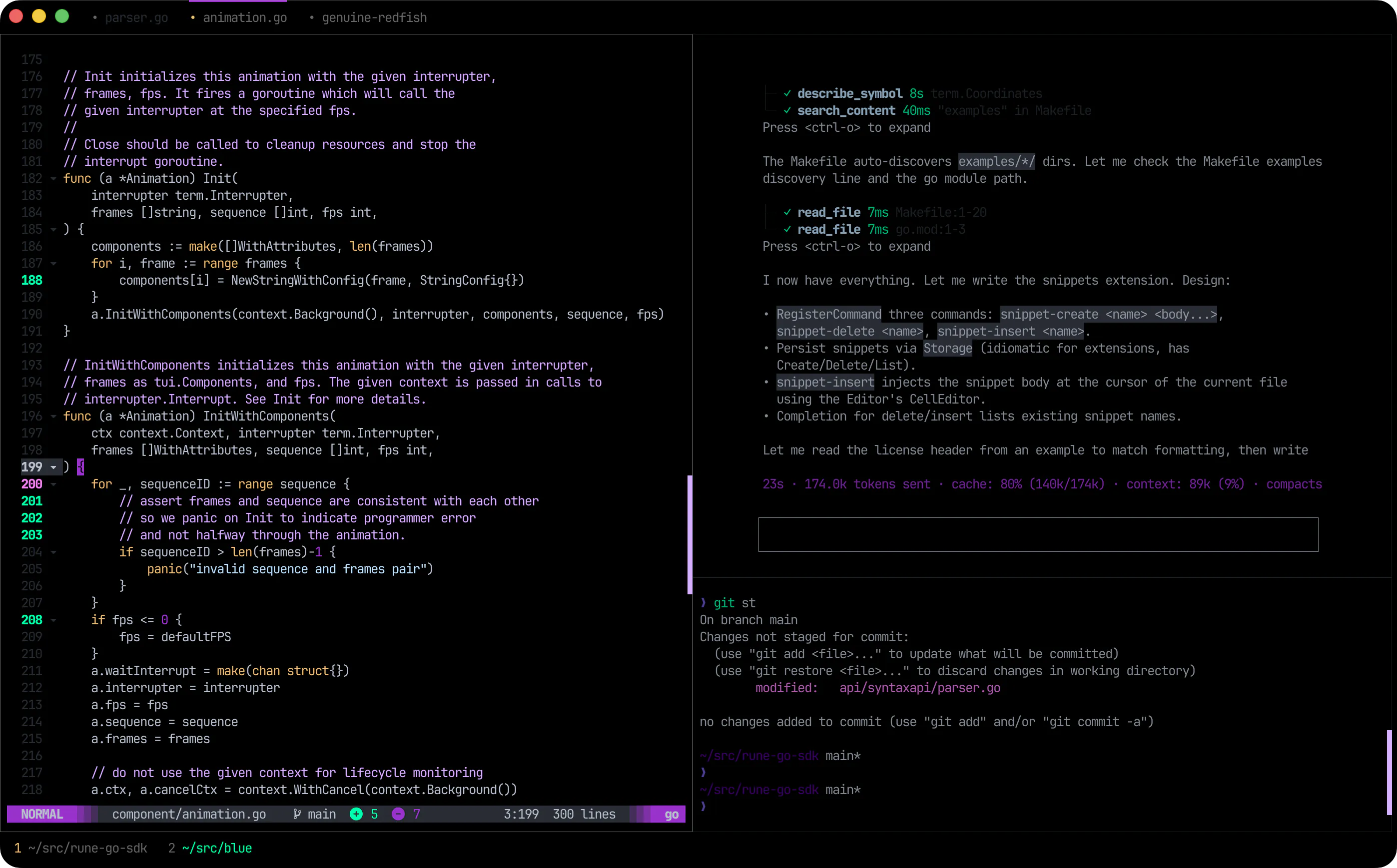Toggle fold arrow at line 204
Screen dimensions: 1397x868
53,552
